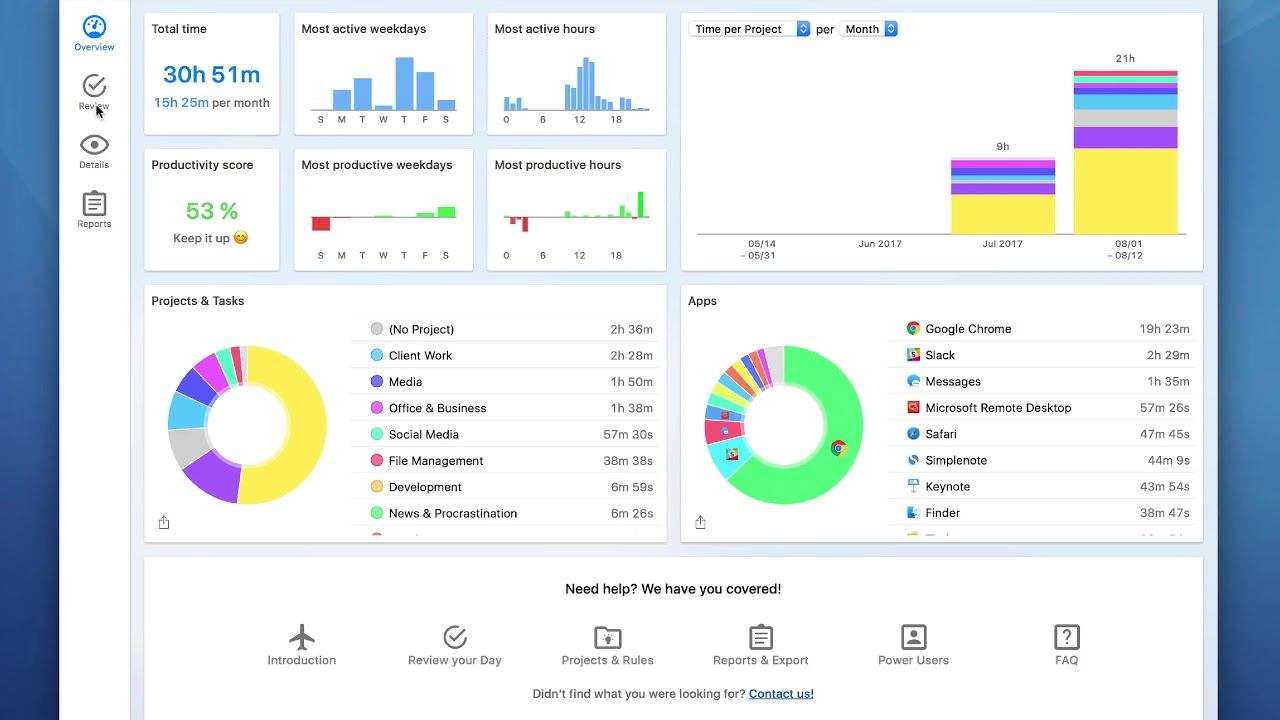
Task: Select the News & Procrastination project label
Action: 453,513
